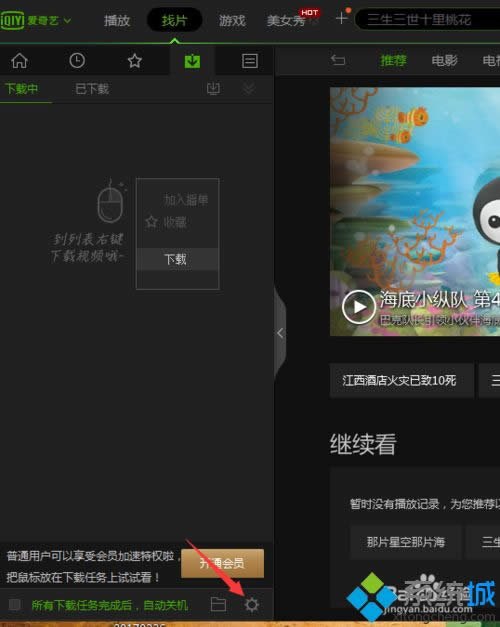
Task: Open download folder icon at bottom
Action: pos(218,604)
